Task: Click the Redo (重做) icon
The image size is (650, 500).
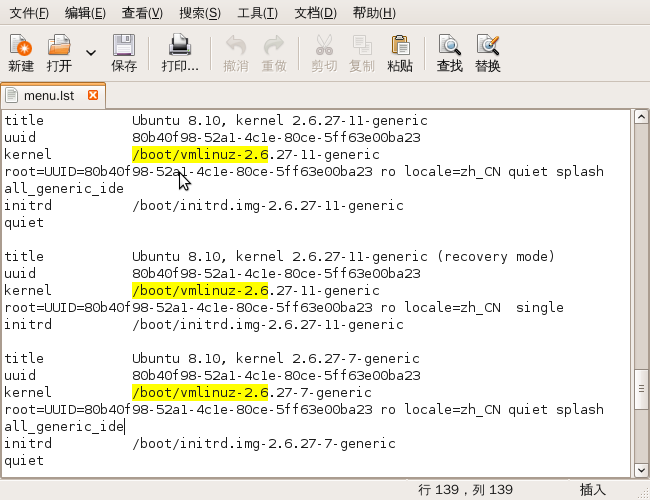Action: (x=274, y=46)
